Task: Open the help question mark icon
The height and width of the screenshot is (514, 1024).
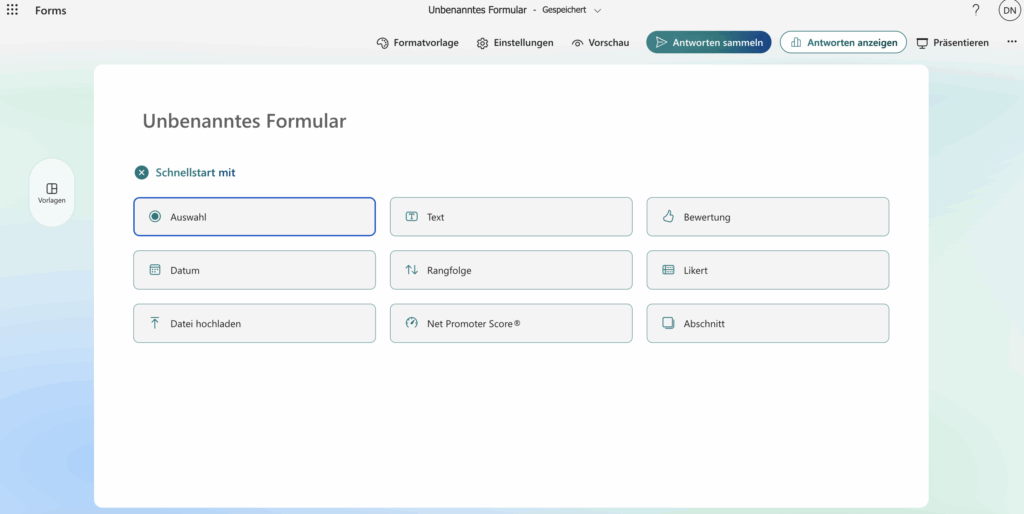Action: click(976, 10)
